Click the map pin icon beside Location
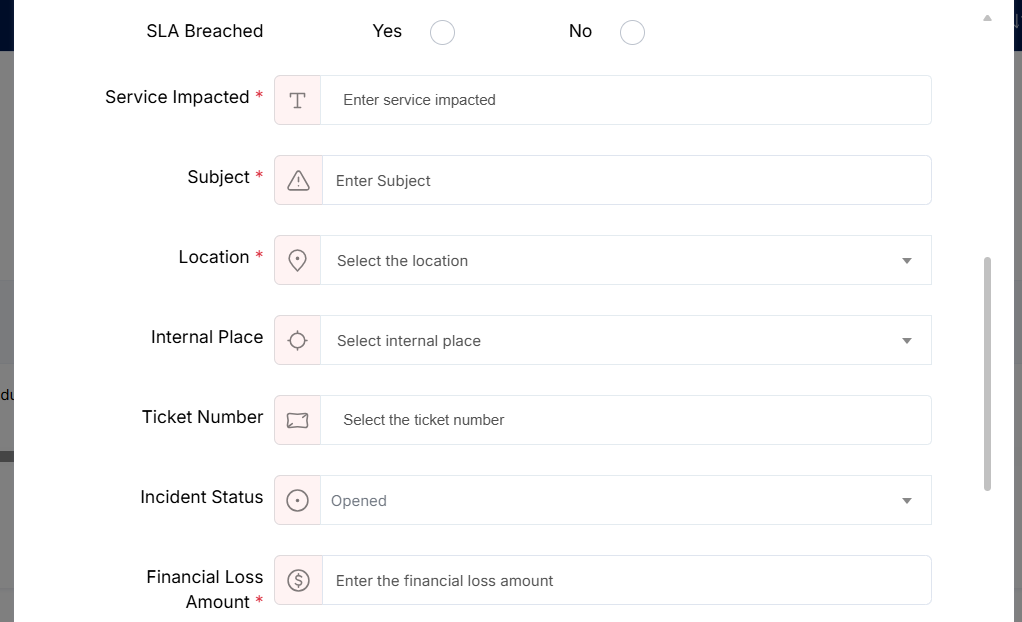This screenshot has width=1022, height=622. (297, 260)
